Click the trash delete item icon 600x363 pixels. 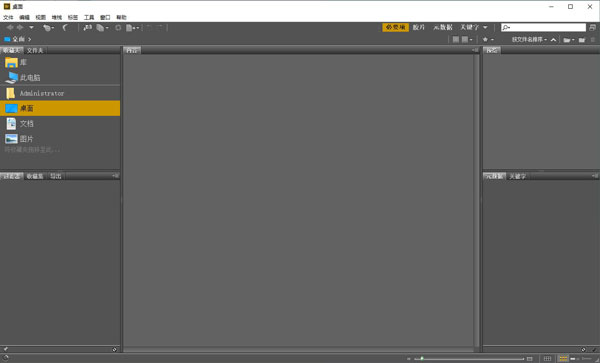(592, 39)
